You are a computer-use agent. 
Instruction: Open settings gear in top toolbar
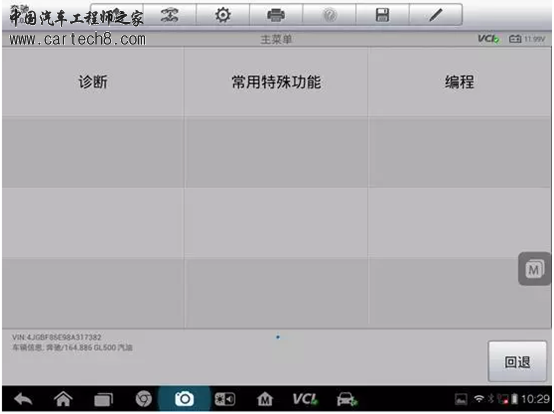223,15
